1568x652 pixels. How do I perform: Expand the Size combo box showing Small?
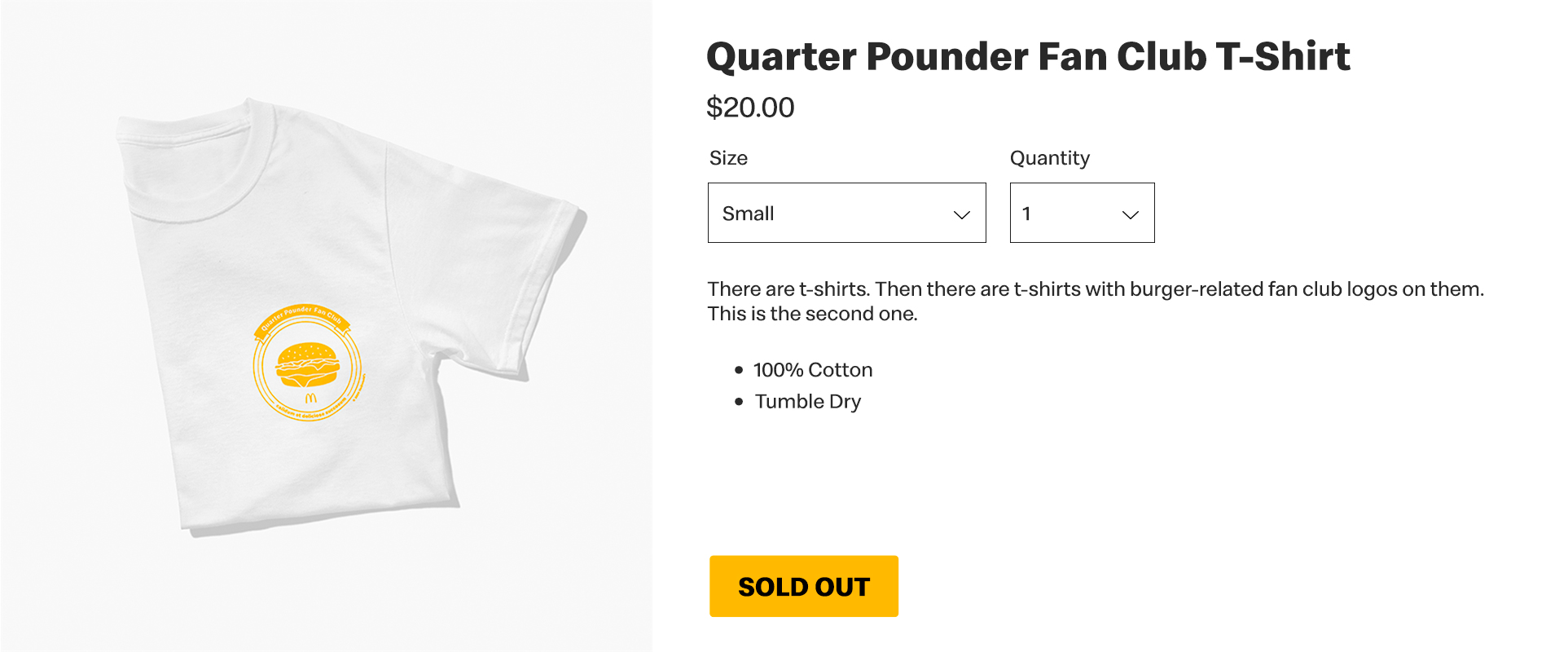[x=847, y=213]
